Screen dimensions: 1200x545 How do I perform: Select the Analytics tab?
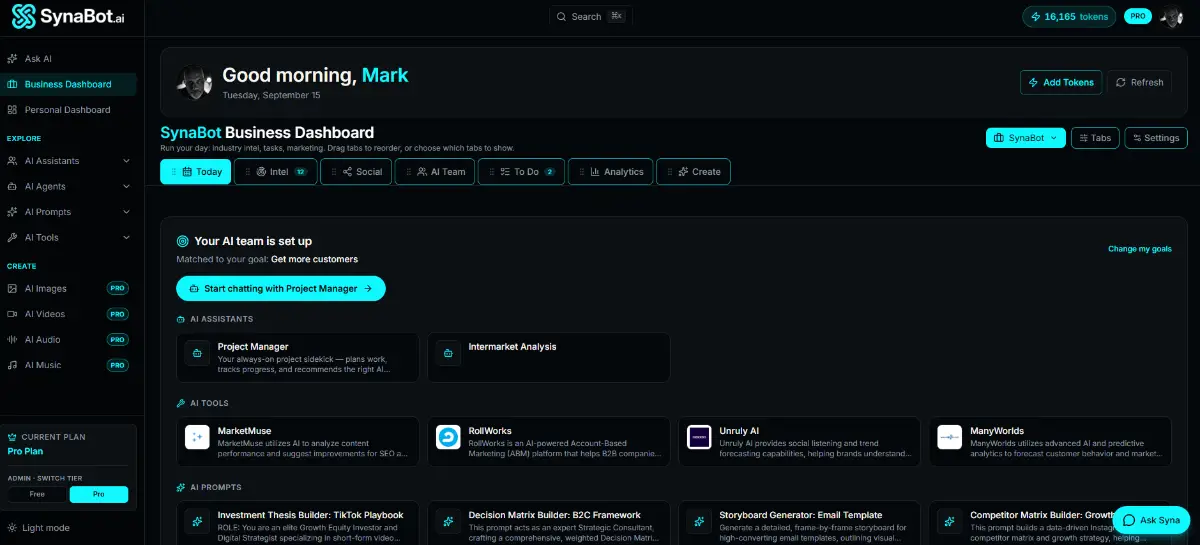tap(610, 172)
